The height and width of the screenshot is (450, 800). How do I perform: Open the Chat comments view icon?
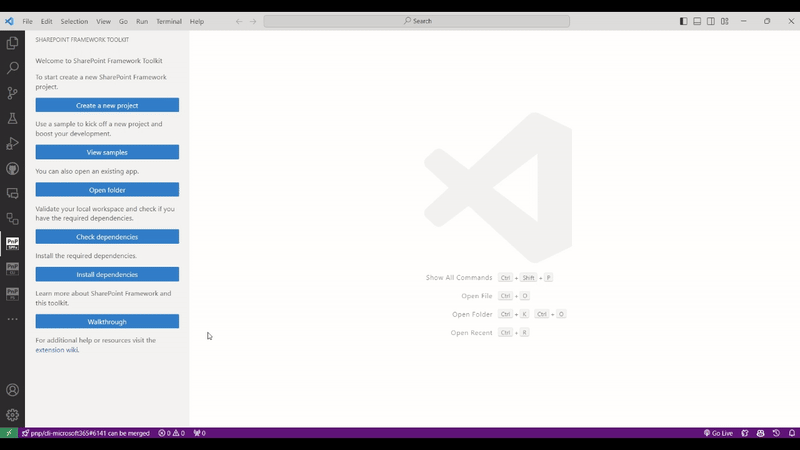point(12,193)
